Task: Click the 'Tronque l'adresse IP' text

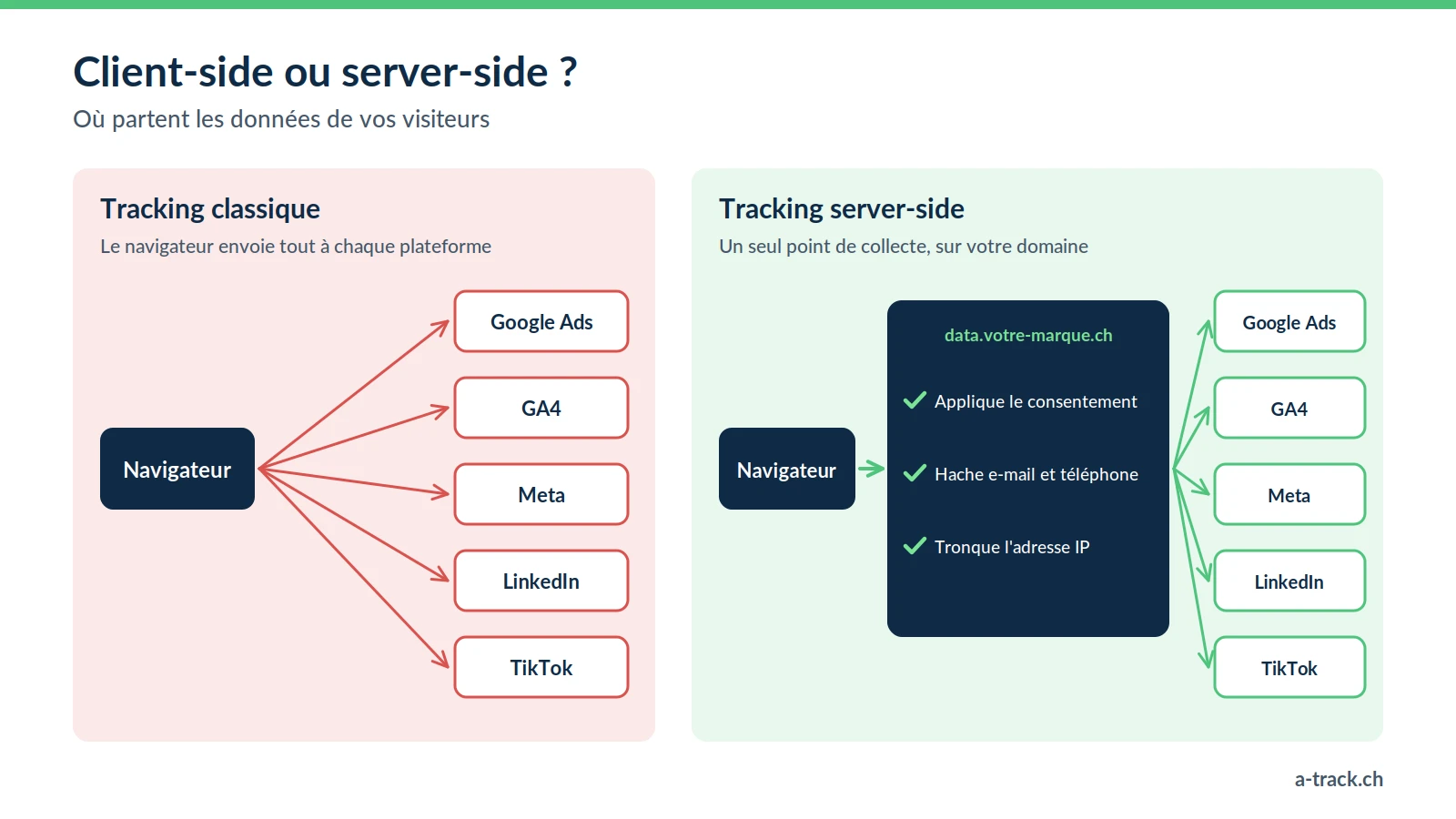Action: [x=1012, y=547]
